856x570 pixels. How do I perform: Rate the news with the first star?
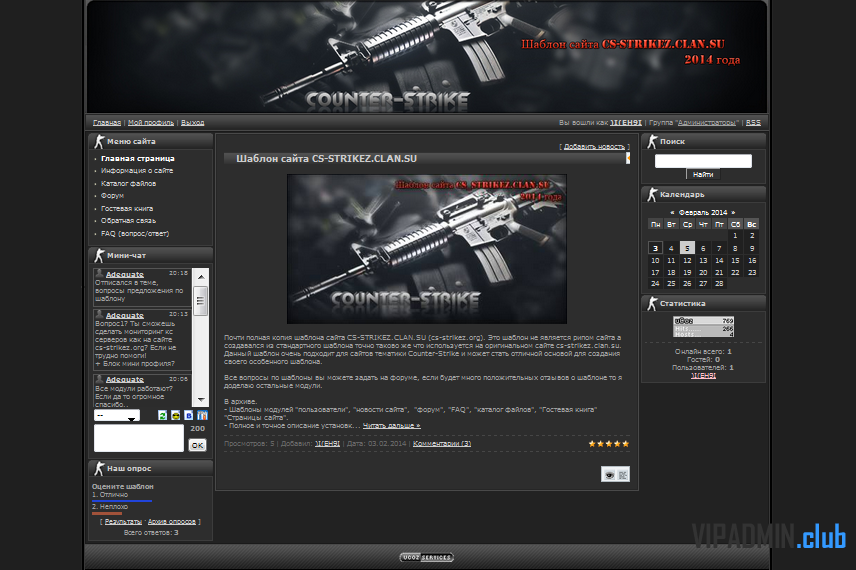[x=592, y=444]
